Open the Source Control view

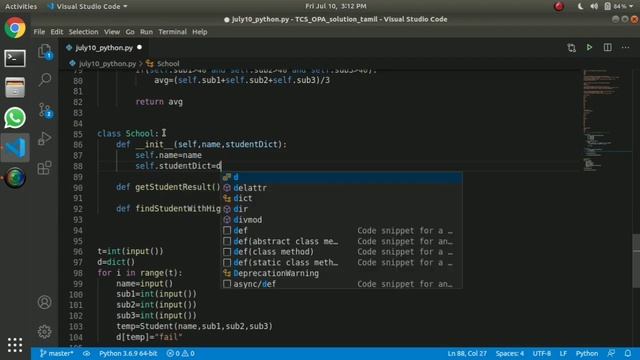click(45, 110)
